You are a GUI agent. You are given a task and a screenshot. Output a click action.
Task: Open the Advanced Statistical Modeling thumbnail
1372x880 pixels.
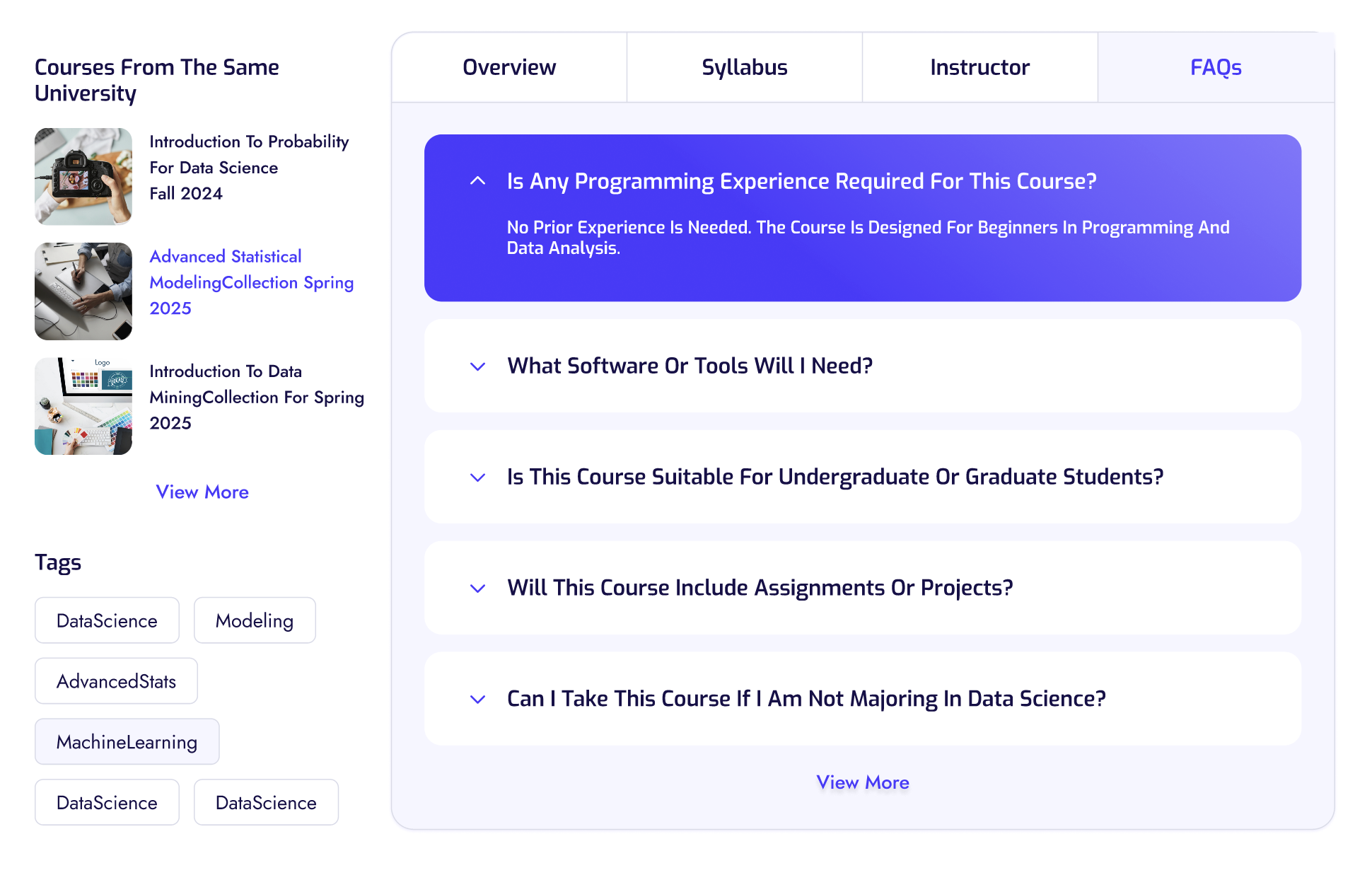(x=83, y=291)
